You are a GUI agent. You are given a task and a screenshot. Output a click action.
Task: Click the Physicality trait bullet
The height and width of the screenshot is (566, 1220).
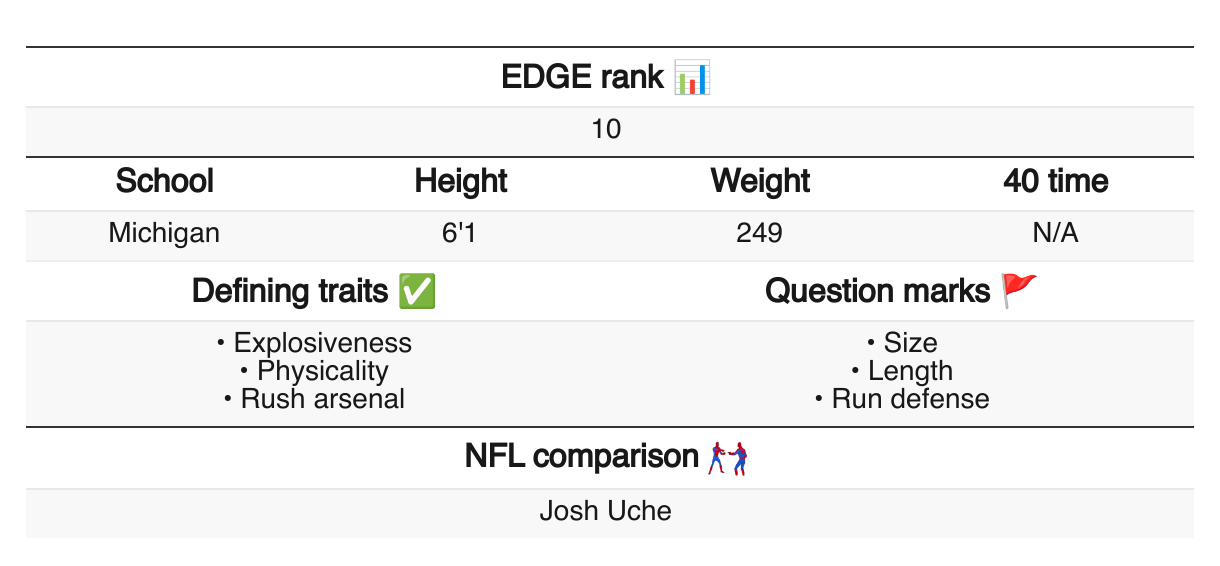coord(314,371)
